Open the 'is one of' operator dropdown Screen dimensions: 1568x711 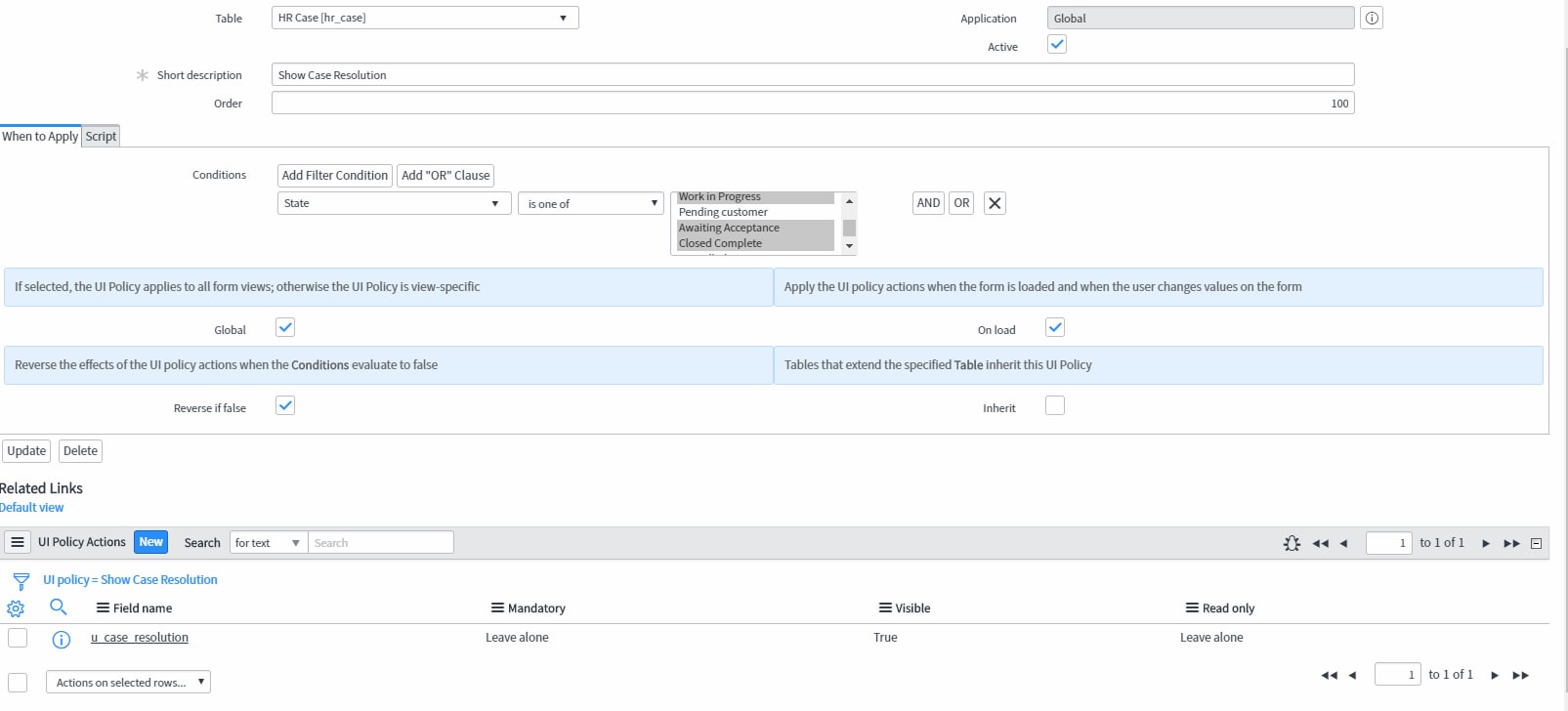[x=591, y=203]
